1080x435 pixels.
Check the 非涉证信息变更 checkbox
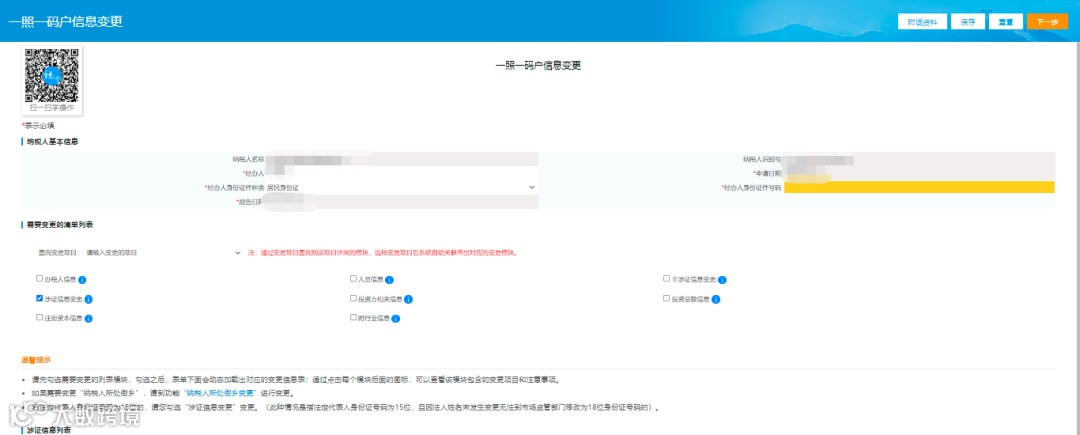tap(666, 279)
